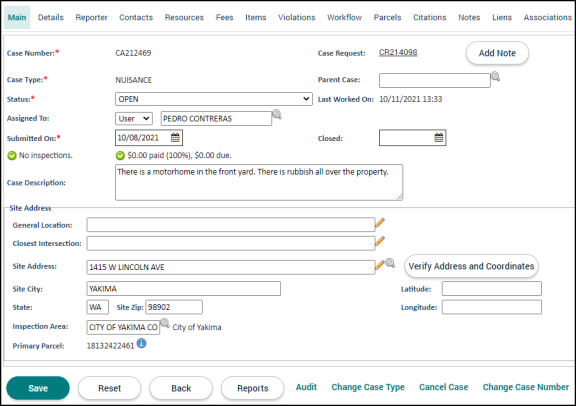This screenshot has height=406, width=576.
Task: Click the Audit link
Action: [x=306, y=387]
